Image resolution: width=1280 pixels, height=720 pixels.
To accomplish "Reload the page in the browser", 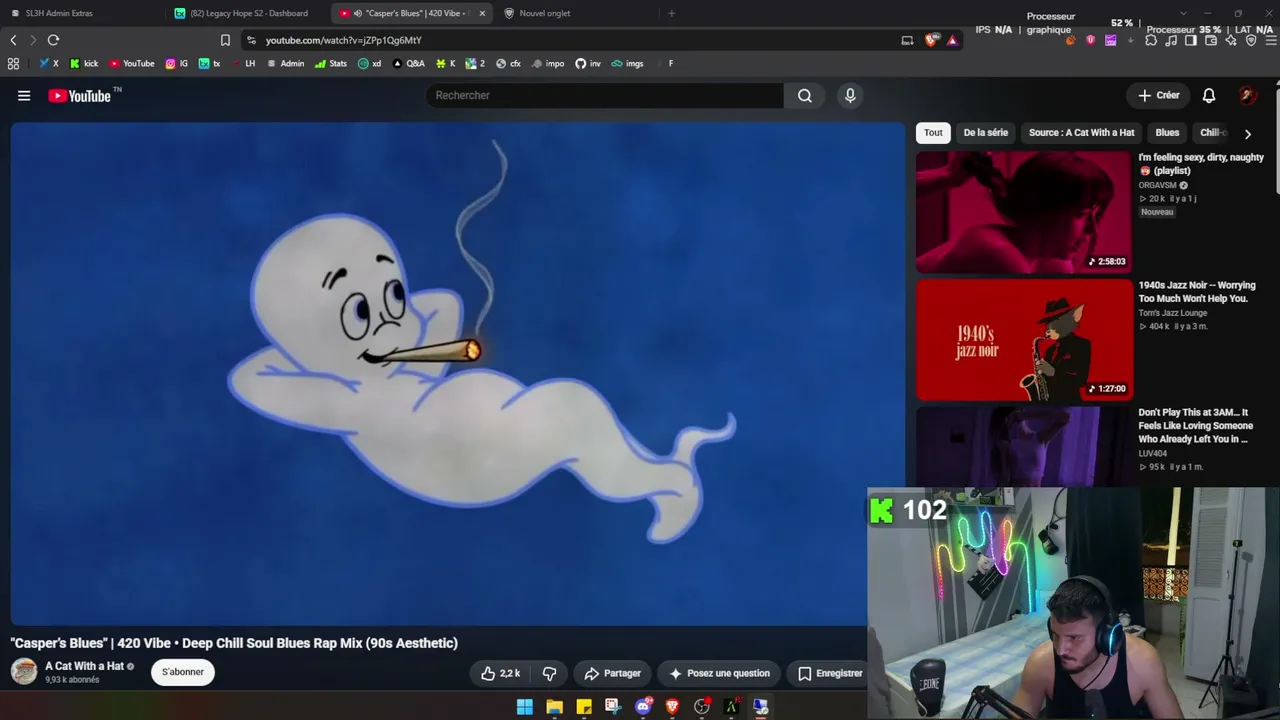I will point(53,40).
